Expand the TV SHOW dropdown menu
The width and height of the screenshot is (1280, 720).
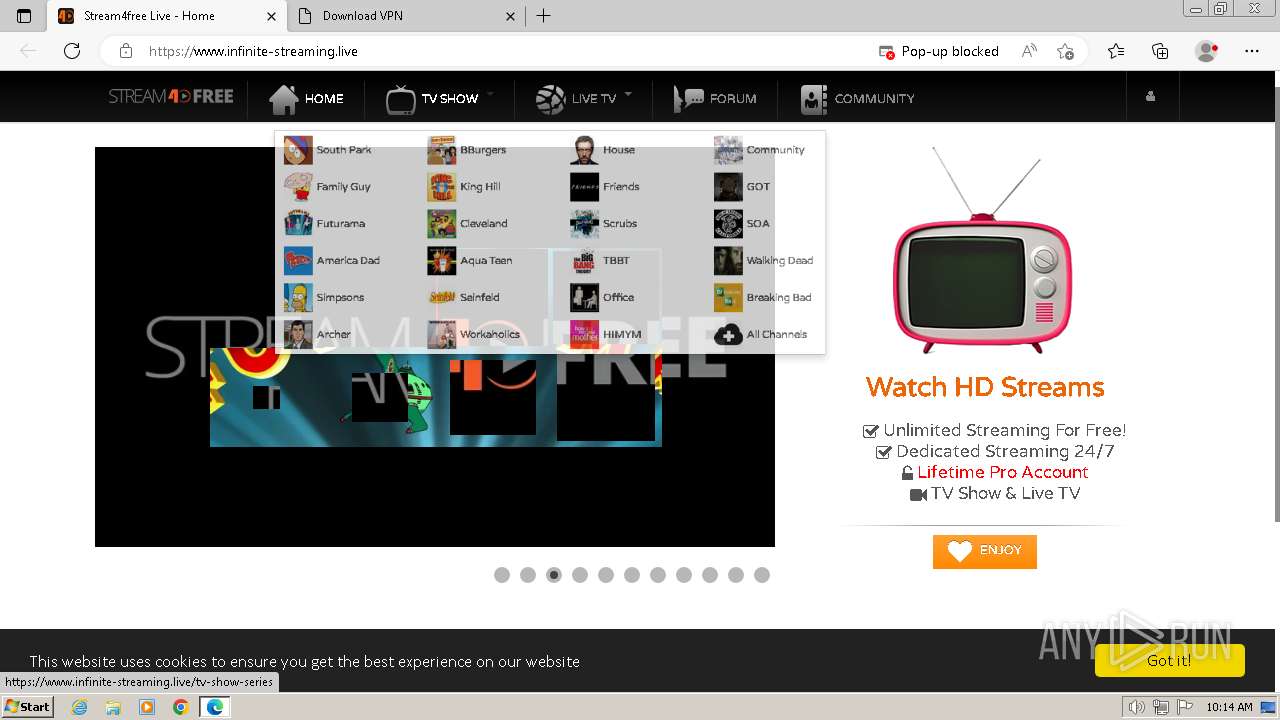(440, 98)
